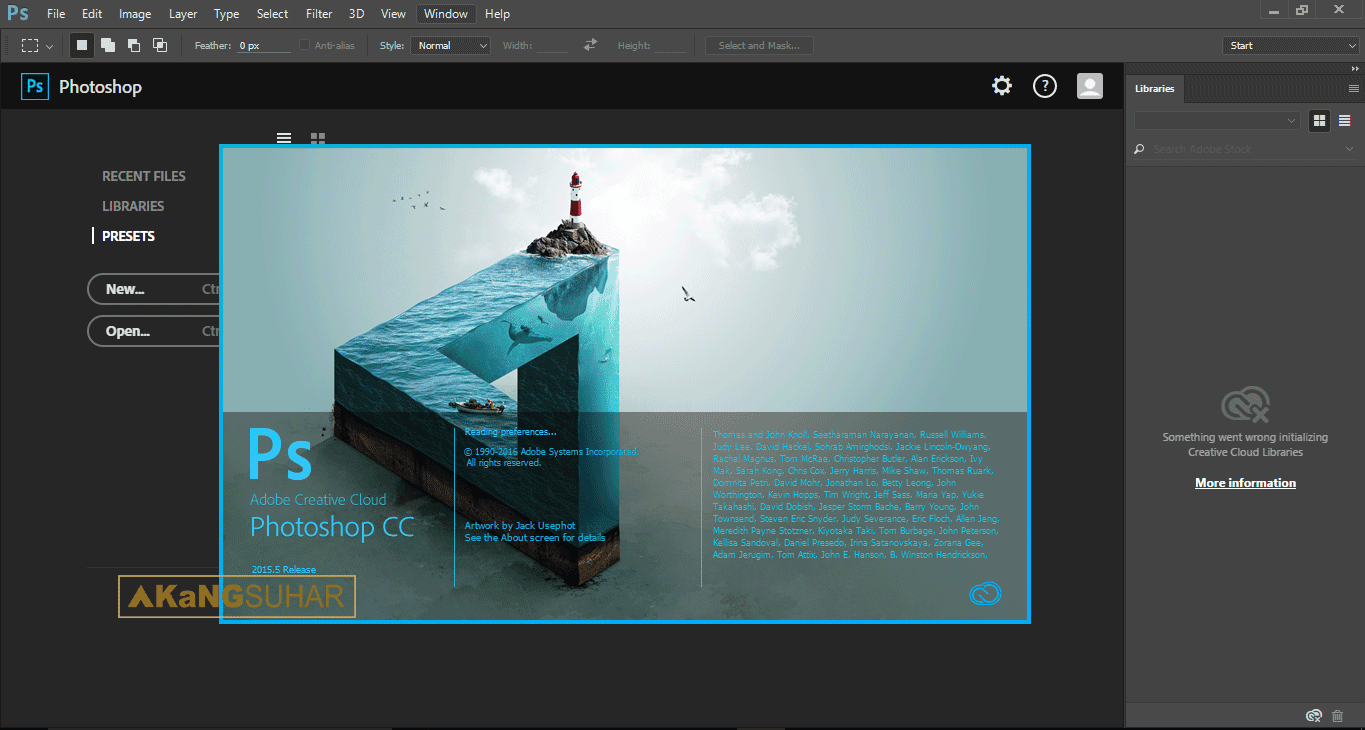Image resolution: width=1365 pixels, height=730 pixels.
Task: Show the RECENT FILES section
Action: click(x=144, y=176)
